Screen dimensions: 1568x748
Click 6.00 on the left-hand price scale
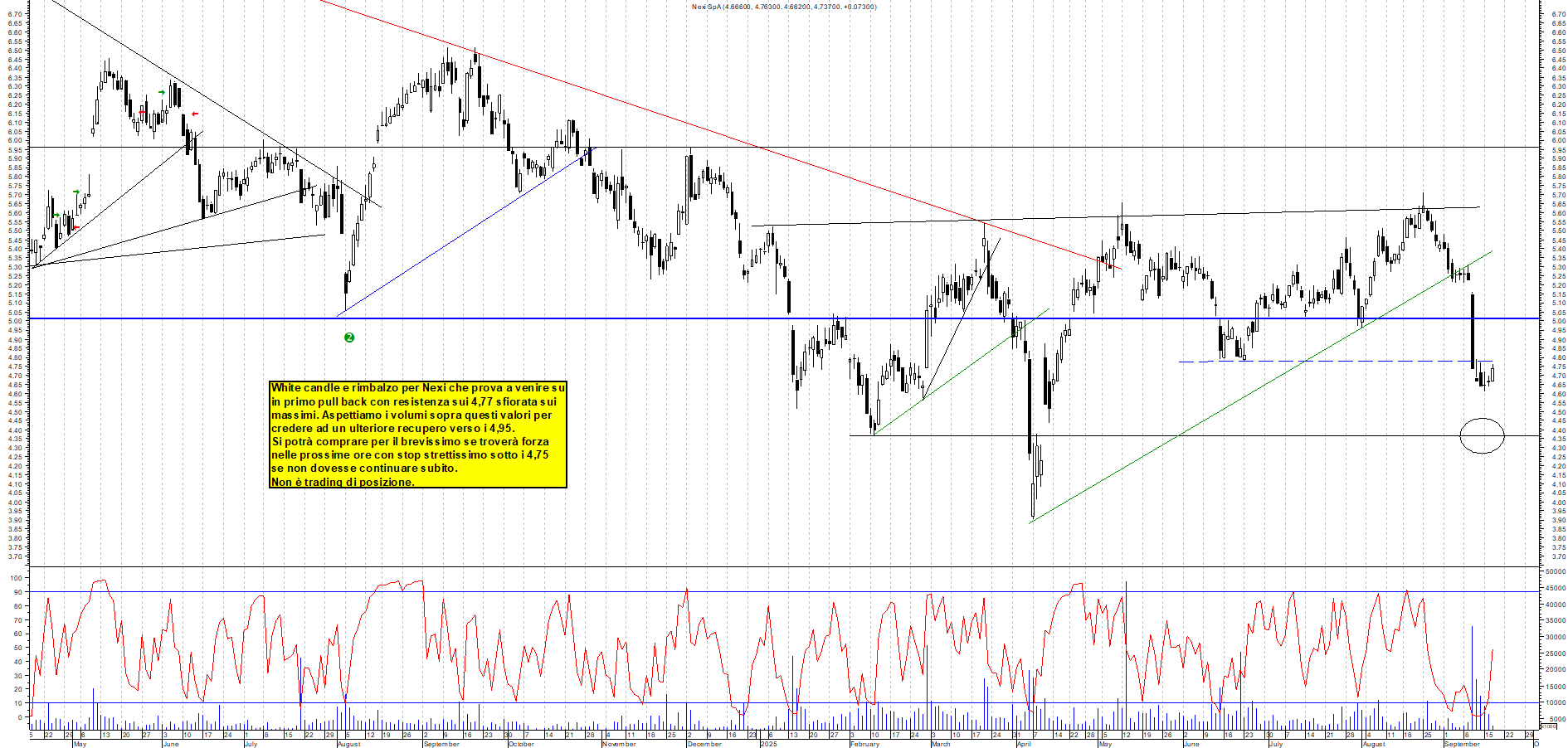(x=15, y=140)
